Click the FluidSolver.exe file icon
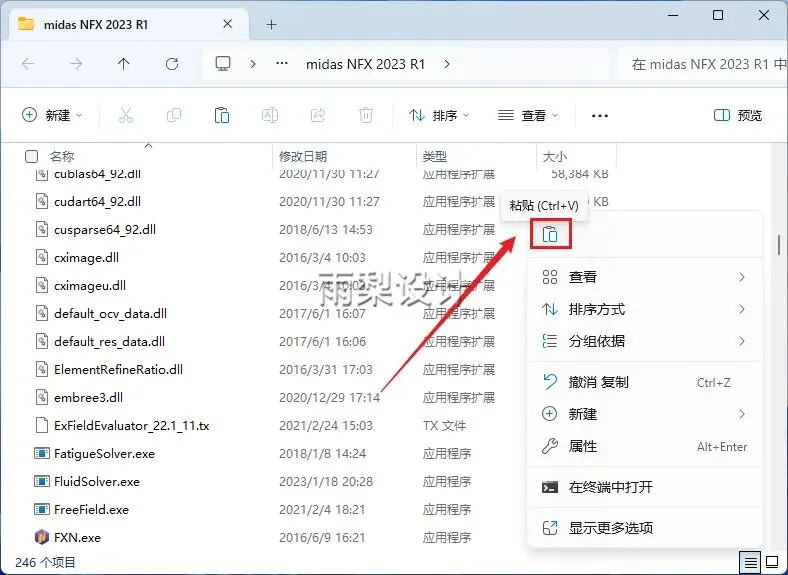Viewport: 788px width, 575px height. pyautogui.click(x=42, y=482)
